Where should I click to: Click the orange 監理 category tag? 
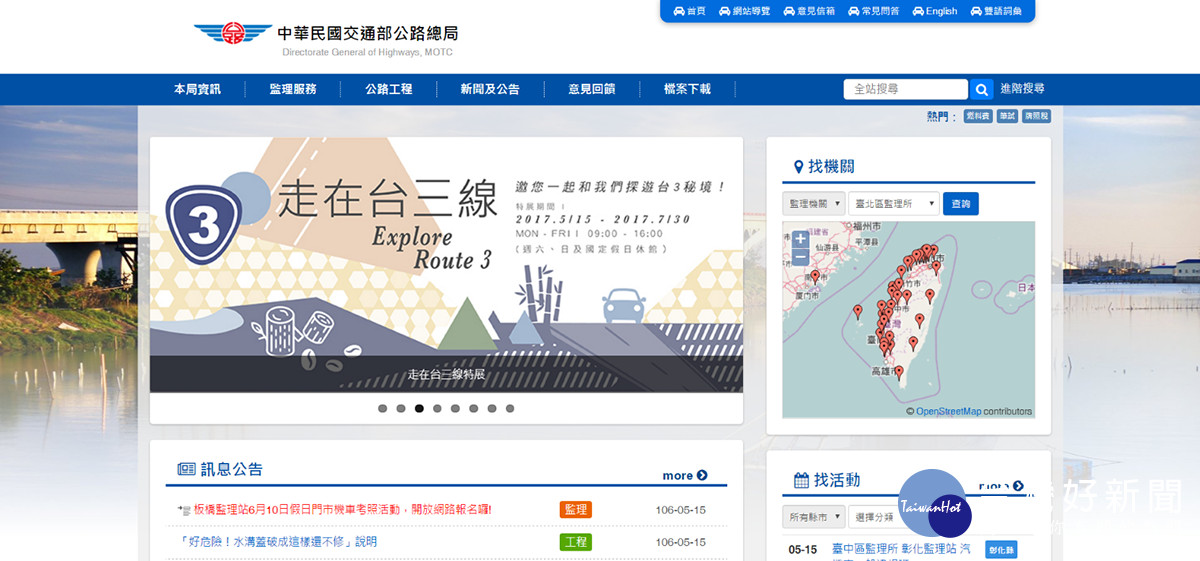point(576,510)
